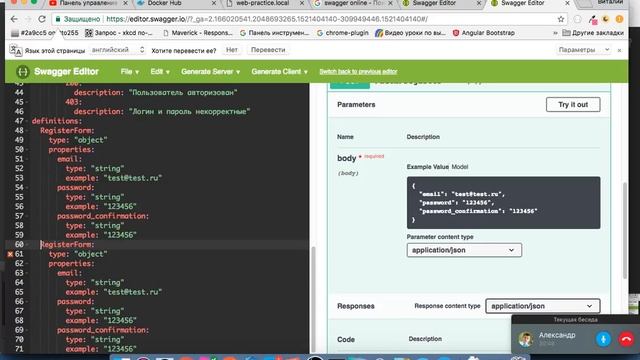The height and width of the screenshot is (360, 640).
Task: Collapse the RegisterForm block at line 60
Action: click(x=27, y=244)
